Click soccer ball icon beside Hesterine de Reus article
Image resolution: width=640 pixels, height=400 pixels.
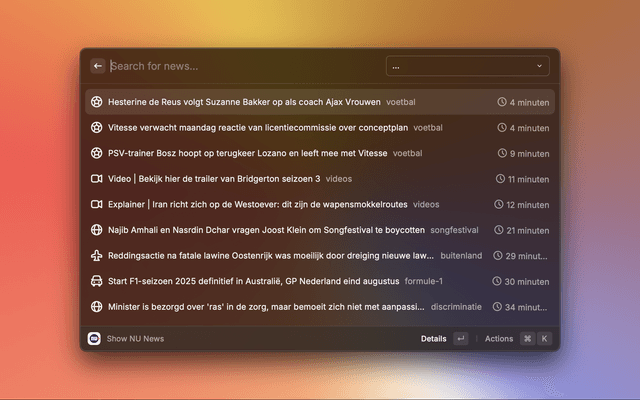[x=97, y=102]
